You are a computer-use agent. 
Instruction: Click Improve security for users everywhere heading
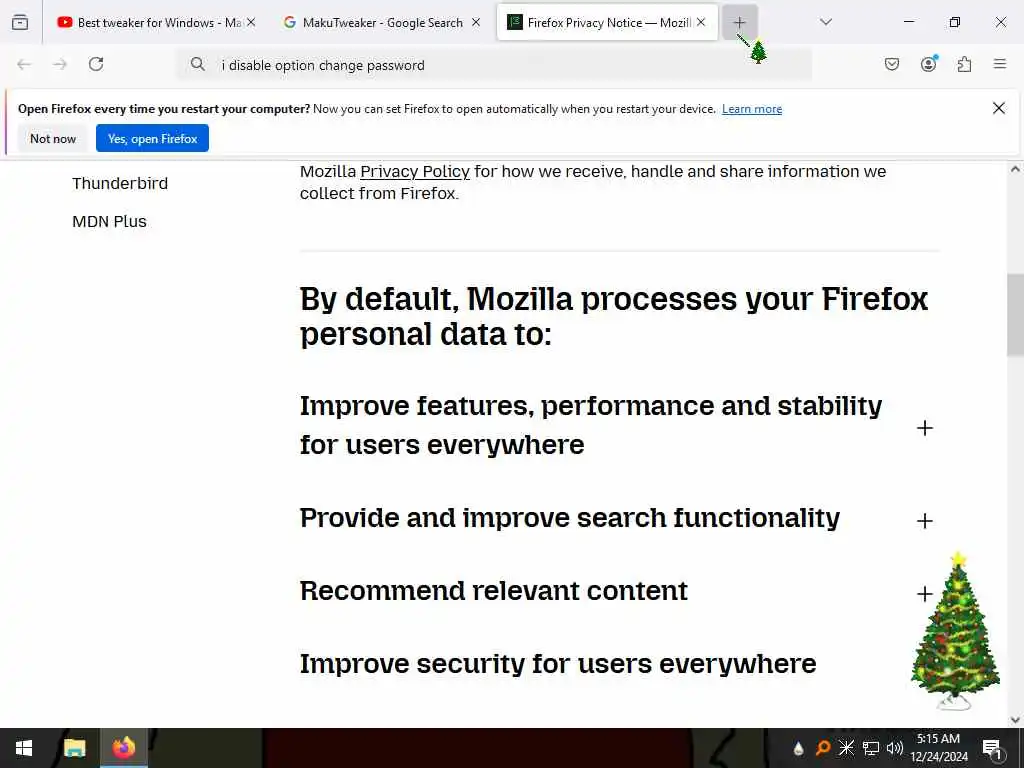558,664
